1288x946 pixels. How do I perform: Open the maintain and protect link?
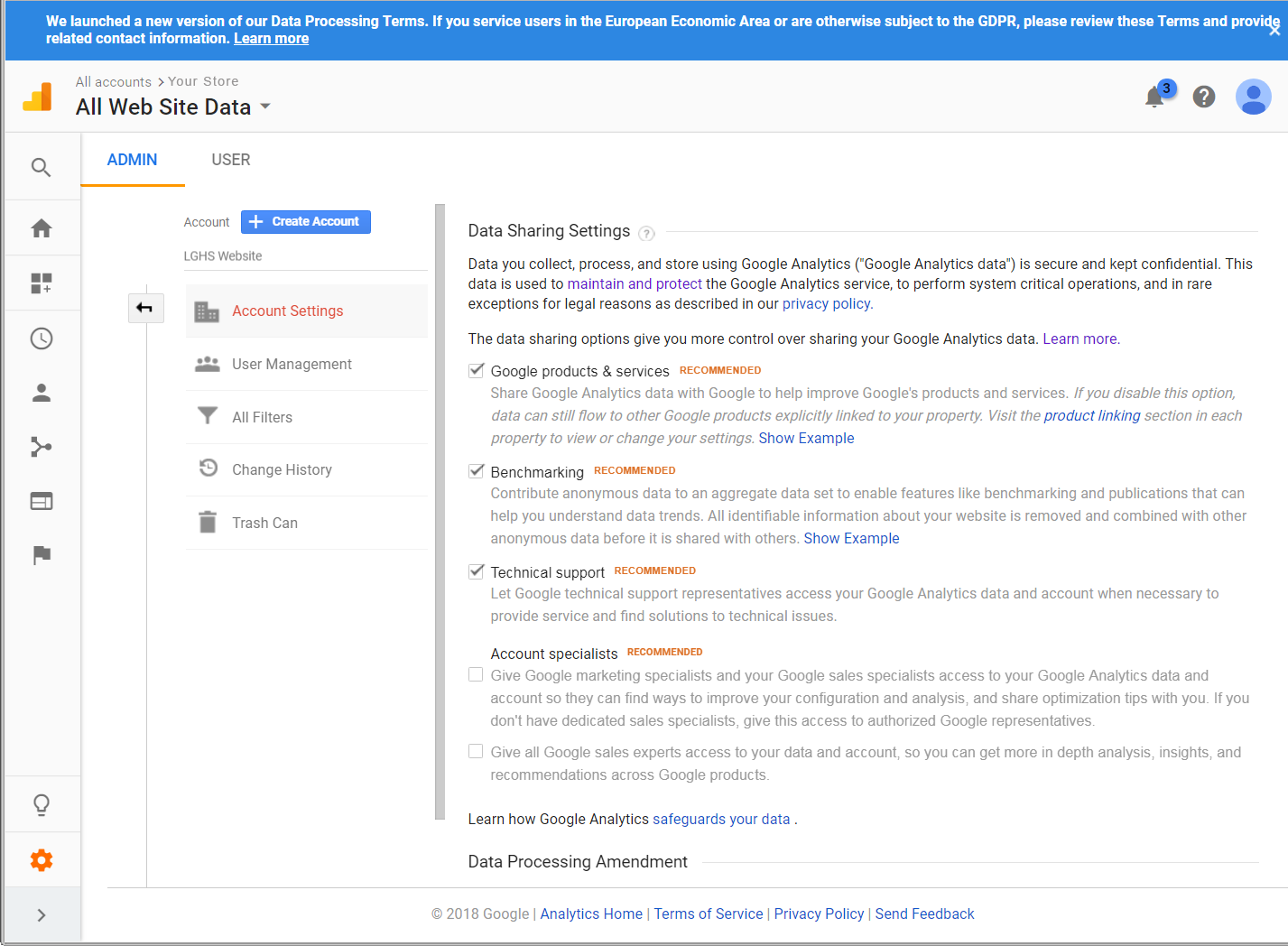click(x=635, y=283)
